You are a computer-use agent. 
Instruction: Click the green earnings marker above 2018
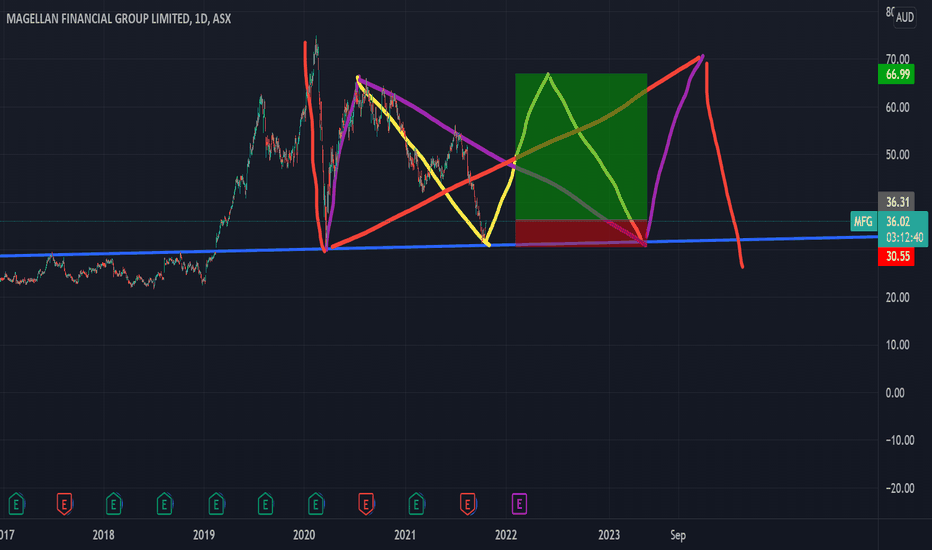(x=114, y=504)
